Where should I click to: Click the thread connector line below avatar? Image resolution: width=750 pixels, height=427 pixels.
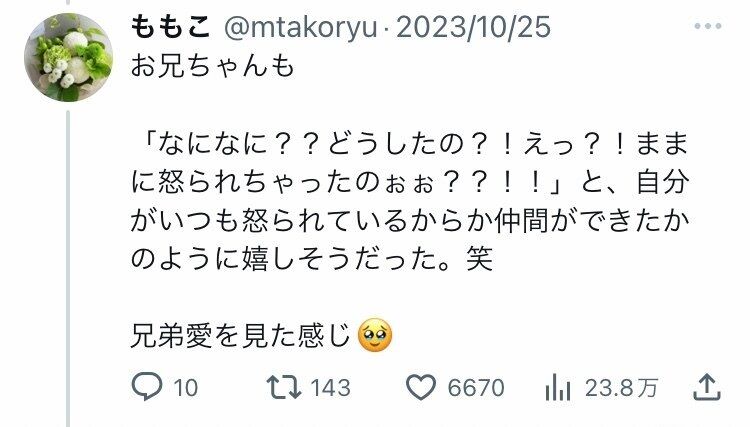pos(68,268)
